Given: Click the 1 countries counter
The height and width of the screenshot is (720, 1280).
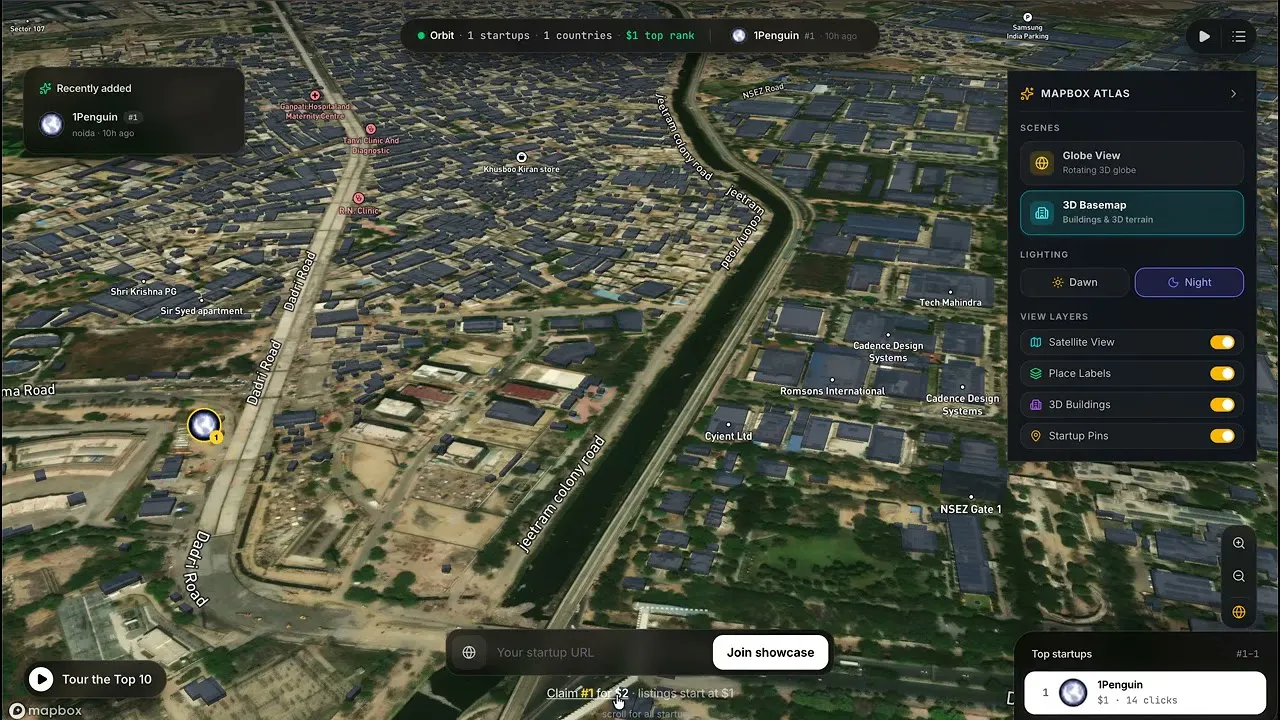Looking at the screenshot, I should pos(577,36).
